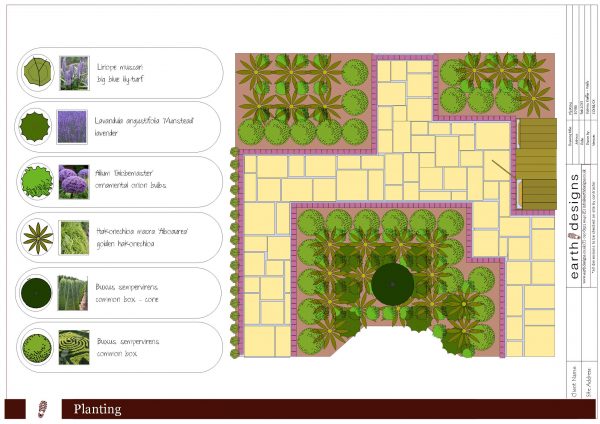Click the footprint mark in earth designs logo
This screenshot has height=424, width=600.
coord(574,236)
